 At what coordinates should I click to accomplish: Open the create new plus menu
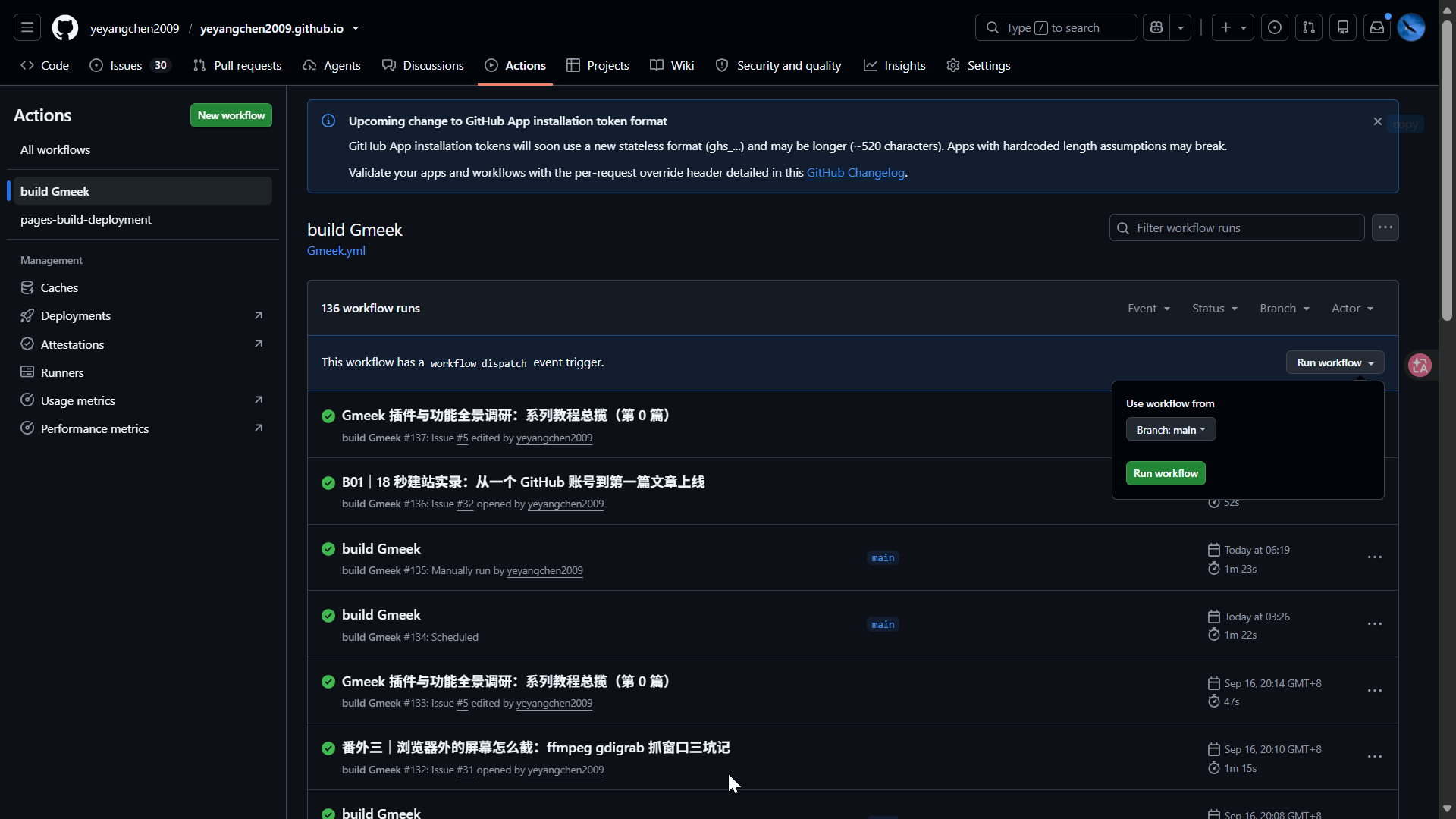click(x=1233, y=28)
